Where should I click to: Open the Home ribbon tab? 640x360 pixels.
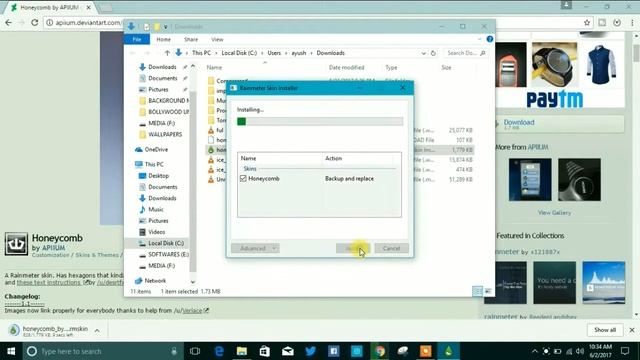click(163, 39)
